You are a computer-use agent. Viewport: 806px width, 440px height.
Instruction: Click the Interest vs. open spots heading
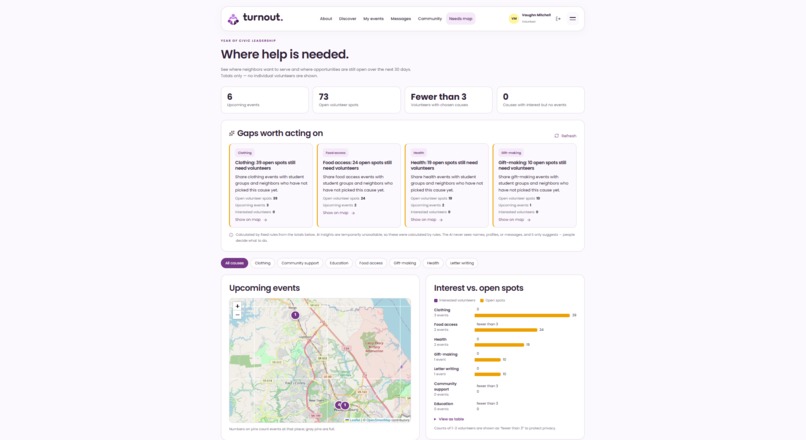tap(479, 288)
